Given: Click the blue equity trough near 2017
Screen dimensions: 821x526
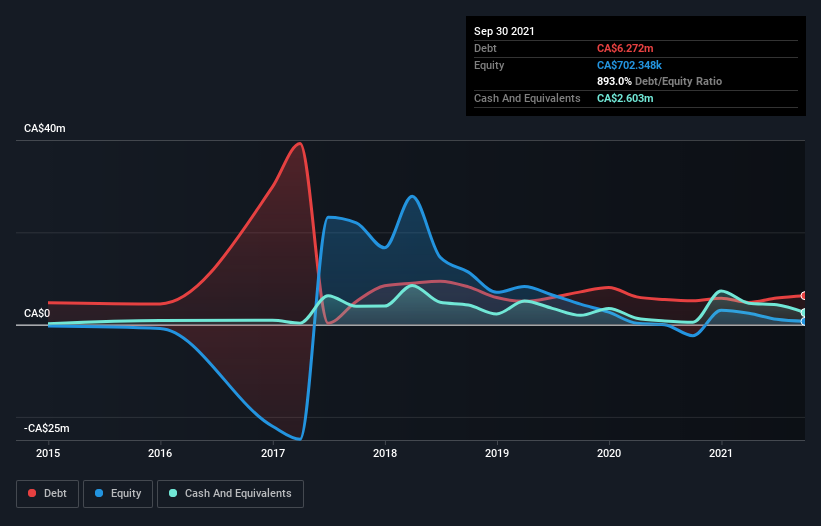Looking at the screenshot, I should (299, 439).
